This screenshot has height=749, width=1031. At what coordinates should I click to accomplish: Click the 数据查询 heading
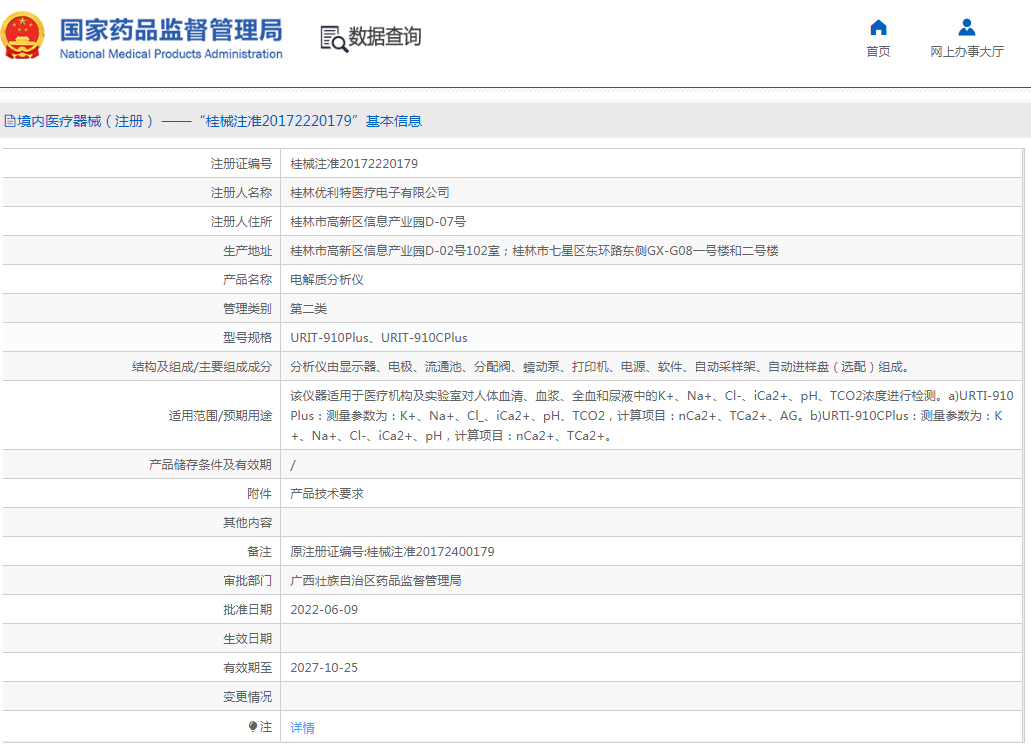point(385,37)
